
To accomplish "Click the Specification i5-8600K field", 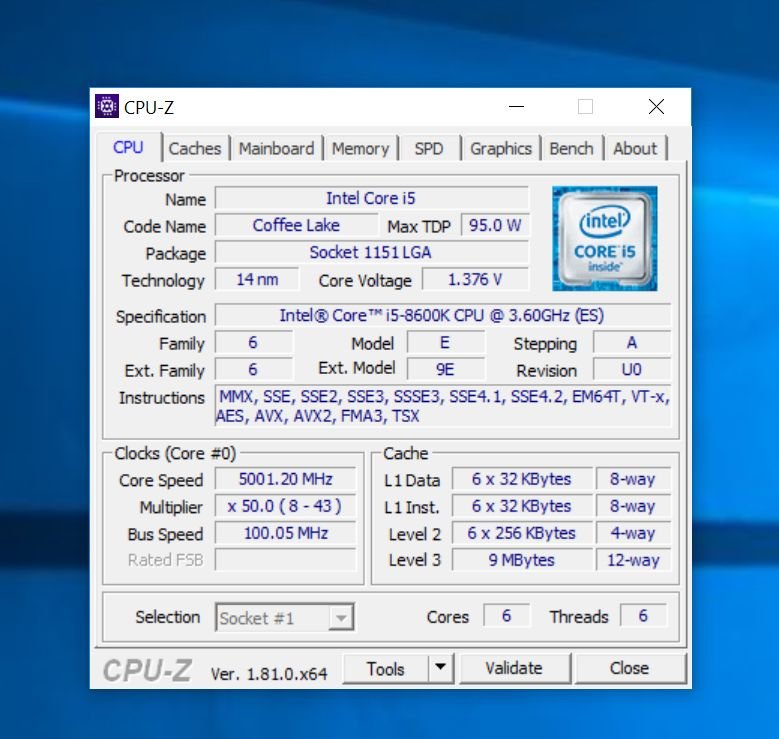I will pyautogui.click(x=442, y=315).
